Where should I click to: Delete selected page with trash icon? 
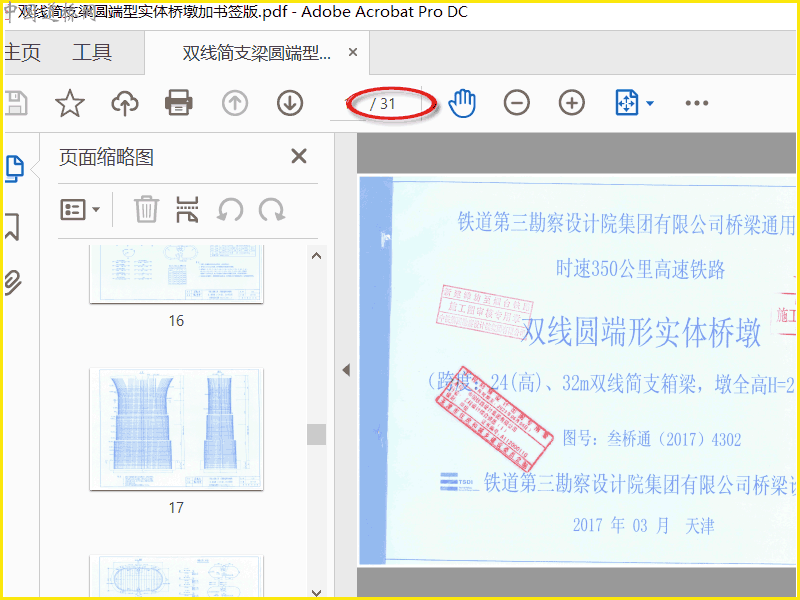point(146,209)
